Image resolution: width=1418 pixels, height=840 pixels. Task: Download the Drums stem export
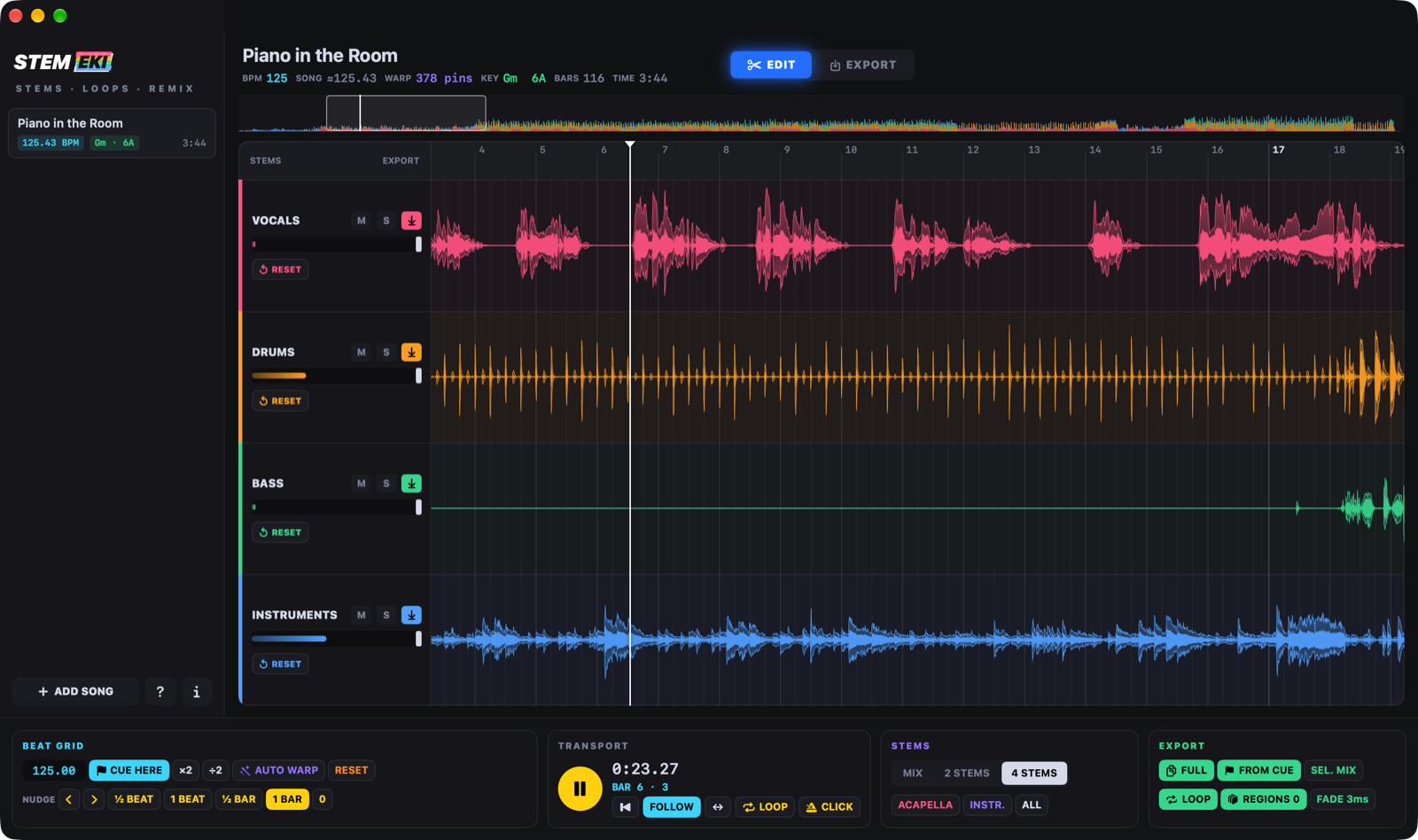(411, 352)
